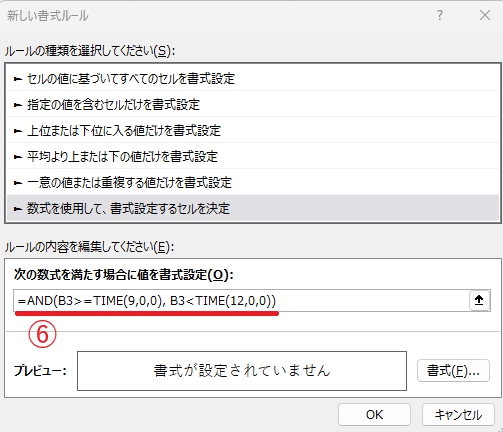Click the help question mark icon
The width and height of the screenshot is (503, 432).
click(x=440, y=15)
